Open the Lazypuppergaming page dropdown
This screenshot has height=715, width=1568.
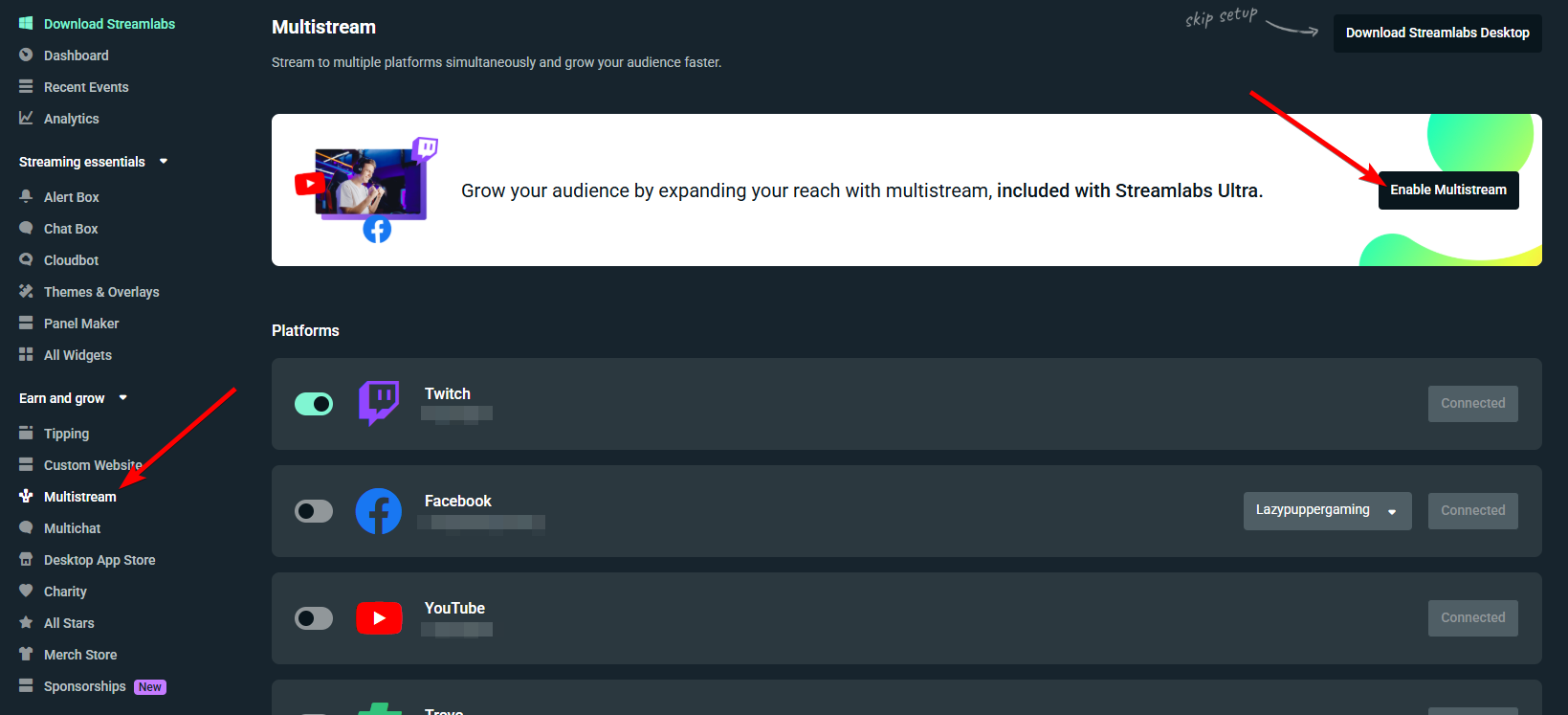pyautogui.click(x=1327, y=511)
